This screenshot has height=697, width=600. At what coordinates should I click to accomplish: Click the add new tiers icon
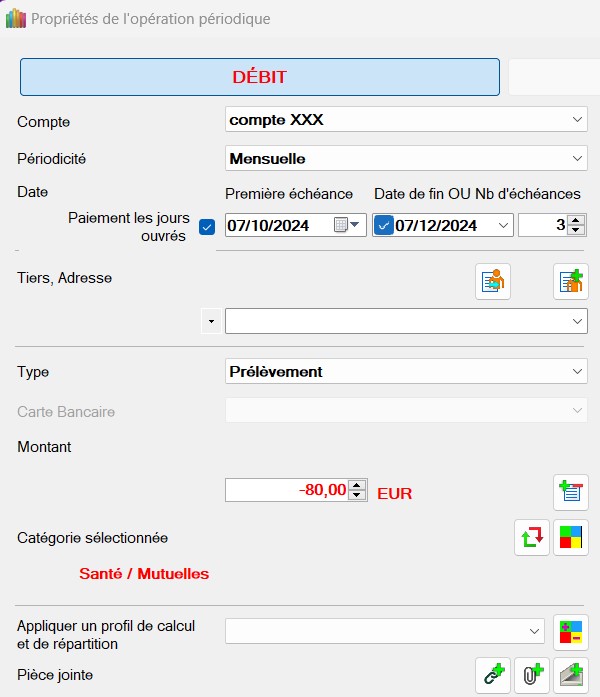click(x=570, y=282)
